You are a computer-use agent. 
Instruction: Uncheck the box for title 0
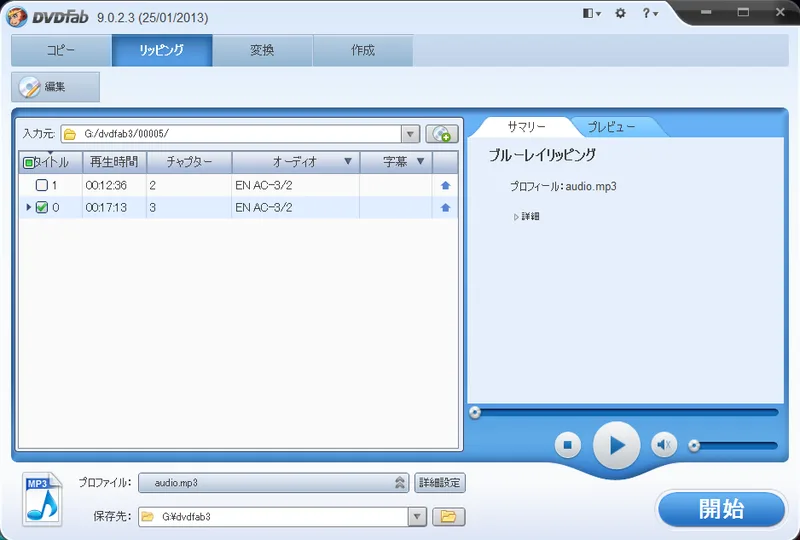pos(42,207)
